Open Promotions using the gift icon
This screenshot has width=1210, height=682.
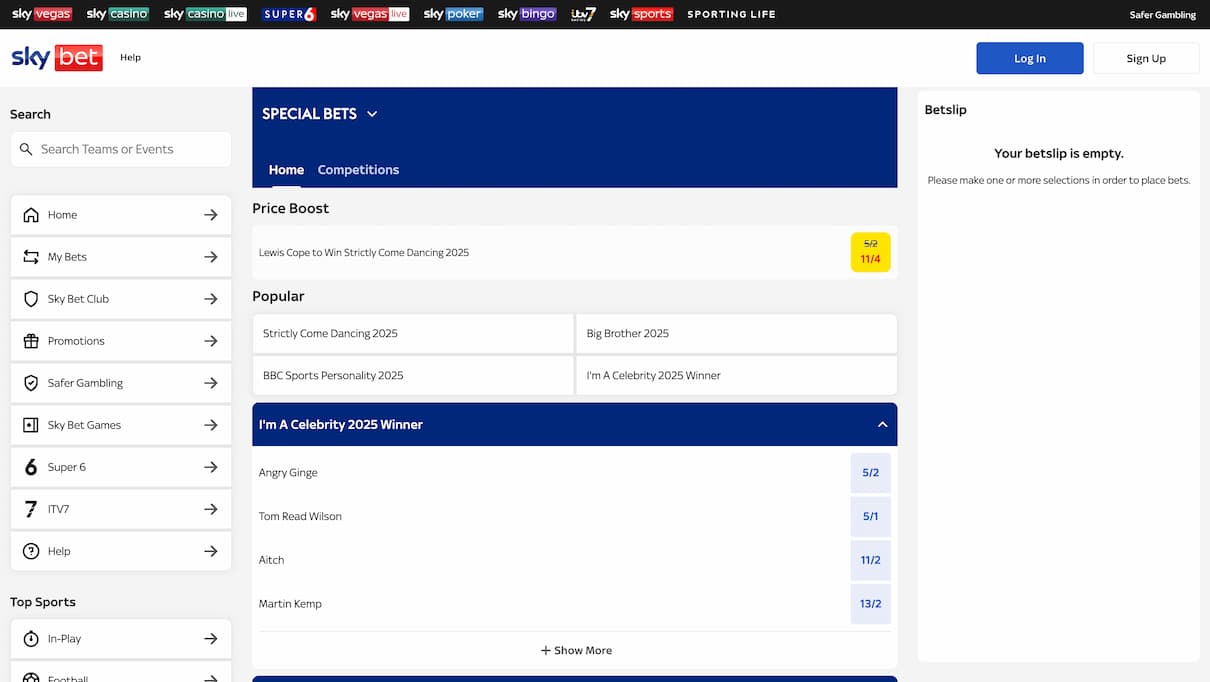(x=30, y=340)
